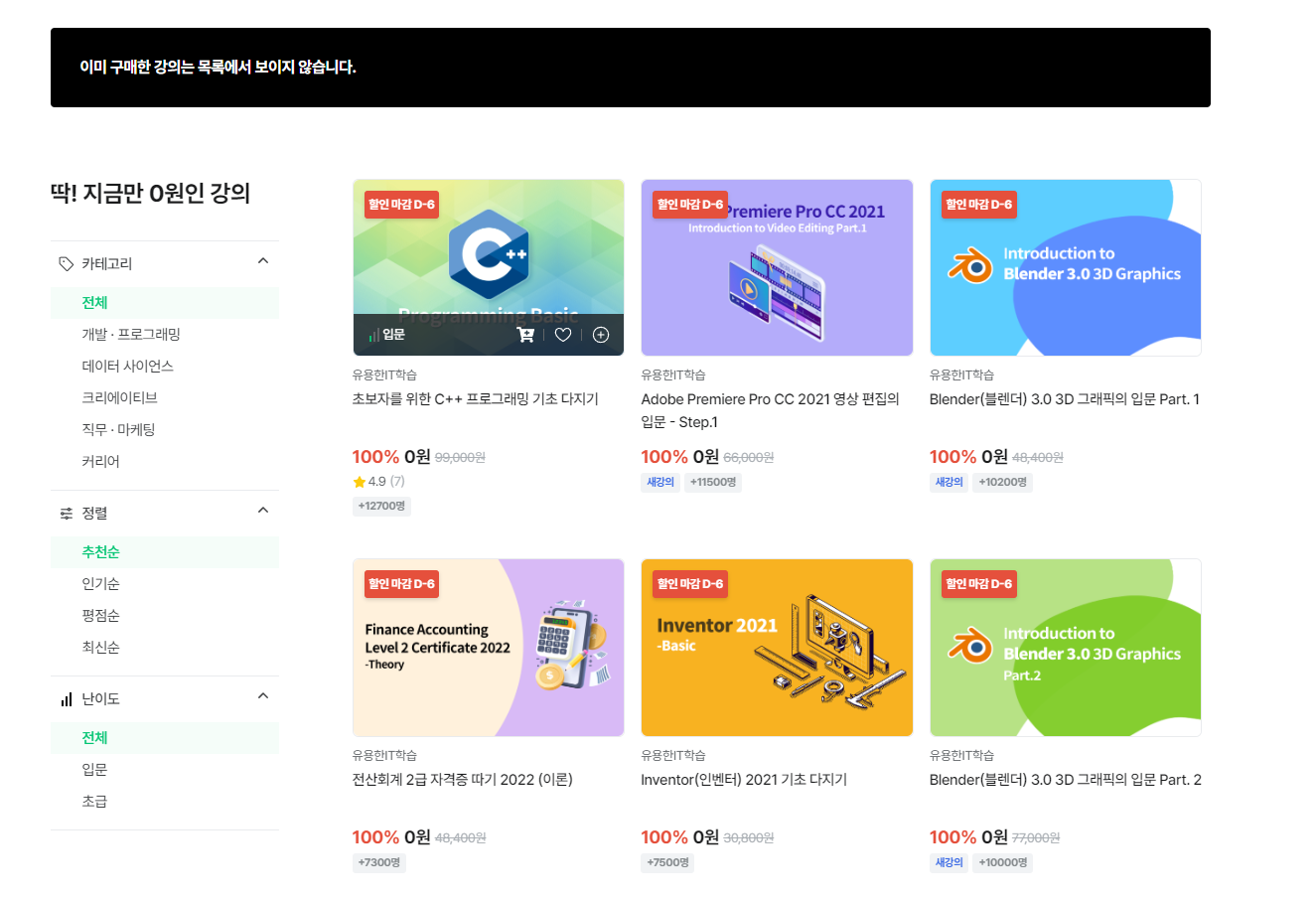
Task: Open Blender 3.0 Part 1 thumbnail
Action: tap(1066, 267)
